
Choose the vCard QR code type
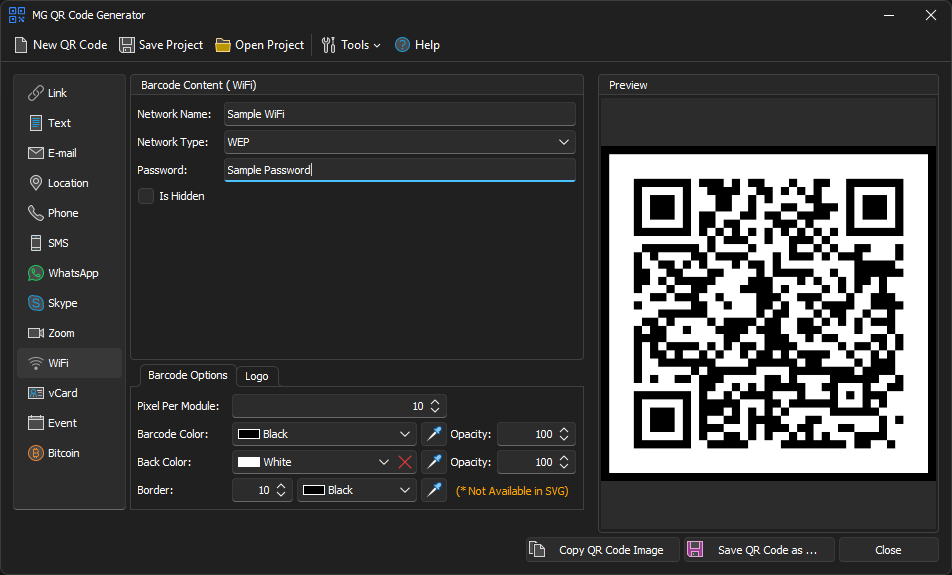click(69, 393)
